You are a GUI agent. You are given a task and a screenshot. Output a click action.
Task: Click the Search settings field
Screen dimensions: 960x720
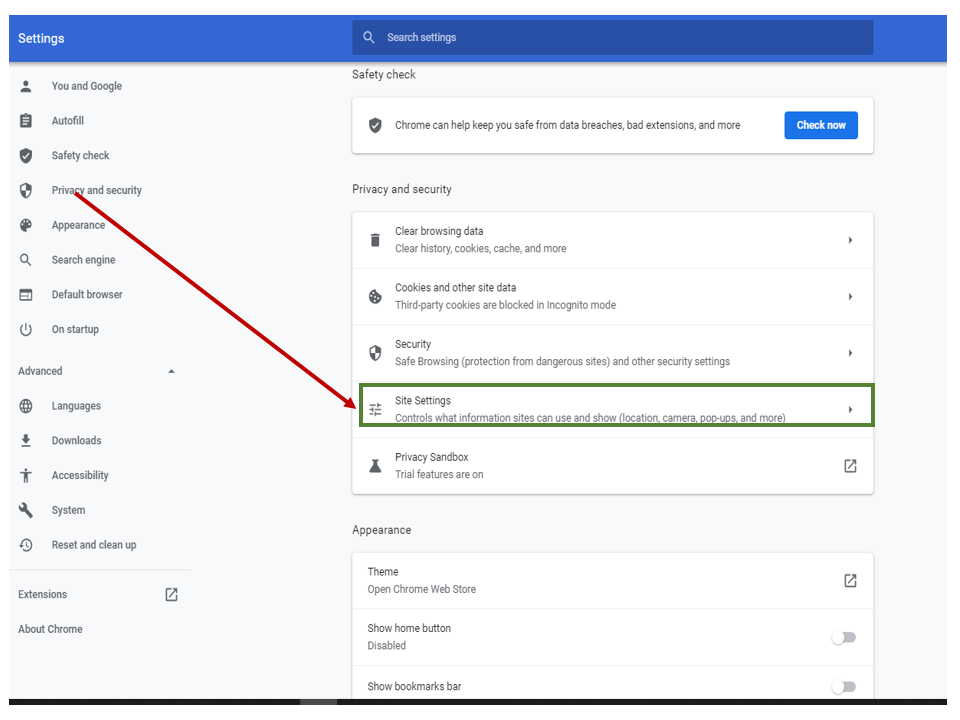pyautogui.click(x=612, y=38)
